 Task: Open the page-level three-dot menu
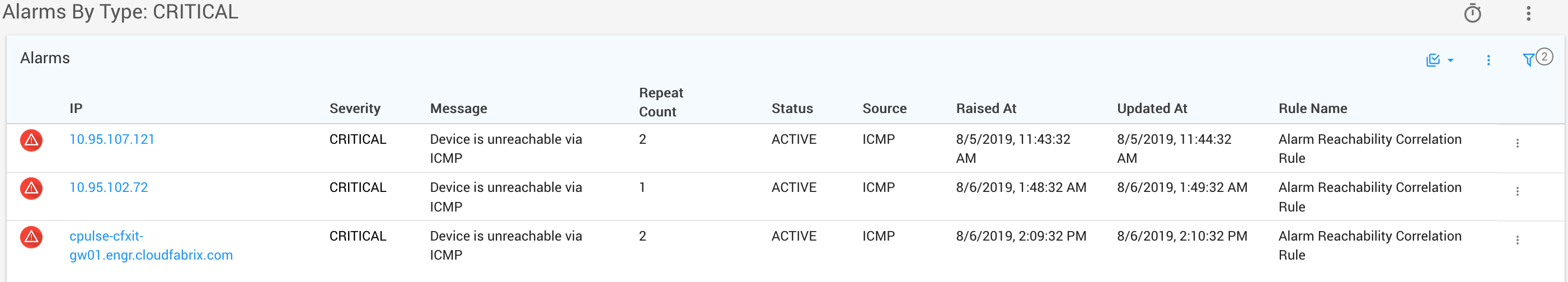(x=1528, y=13)
